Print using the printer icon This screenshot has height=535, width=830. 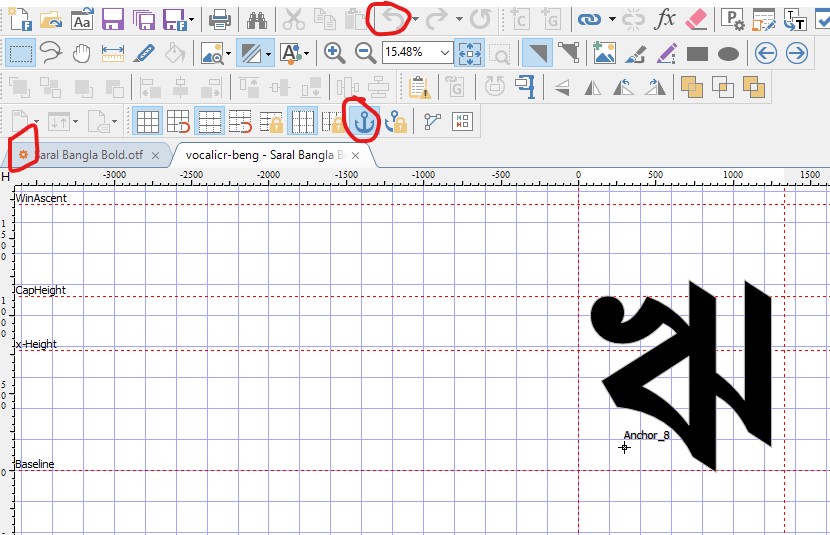(220, 20)
